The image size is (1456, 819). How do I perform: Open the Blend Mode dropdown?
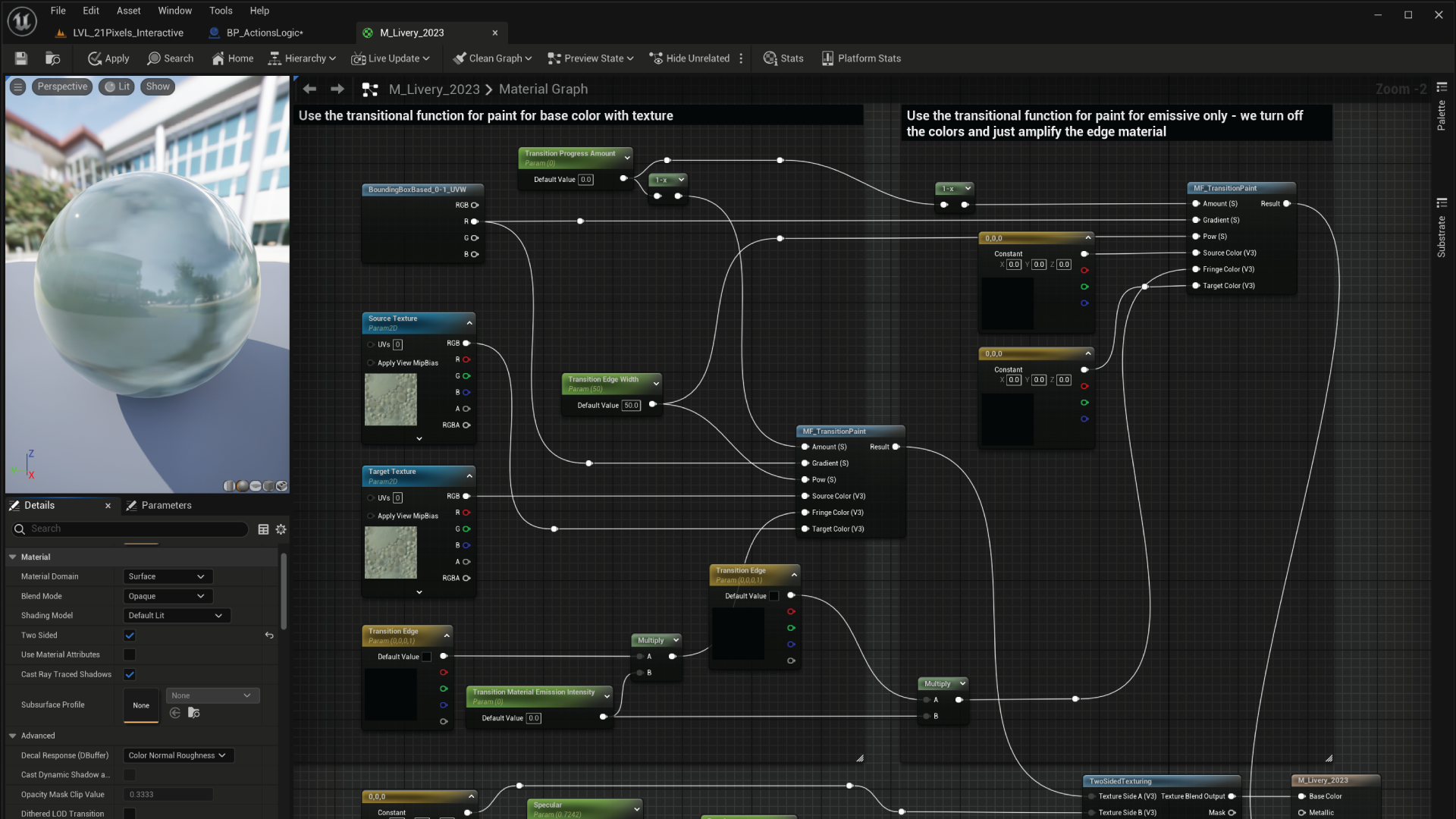(167, 596)
